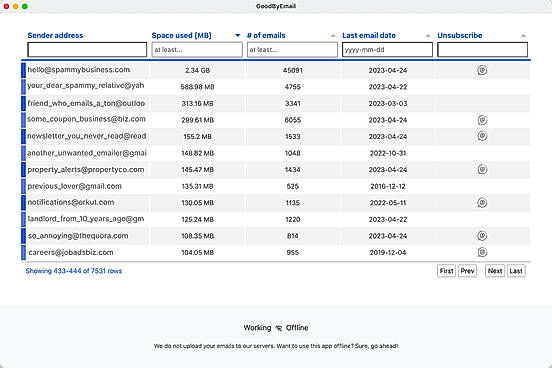Click 'Showing 433-444 of 7531 rows' text
This screenshot has height=368, width=552.
74,271
